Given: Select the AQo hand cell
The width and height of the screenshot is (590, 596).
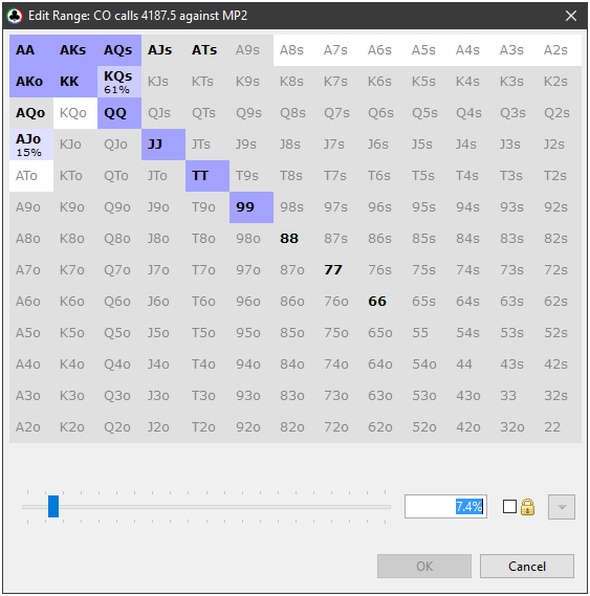Looking at the screenshot, I should coord(32,113).
